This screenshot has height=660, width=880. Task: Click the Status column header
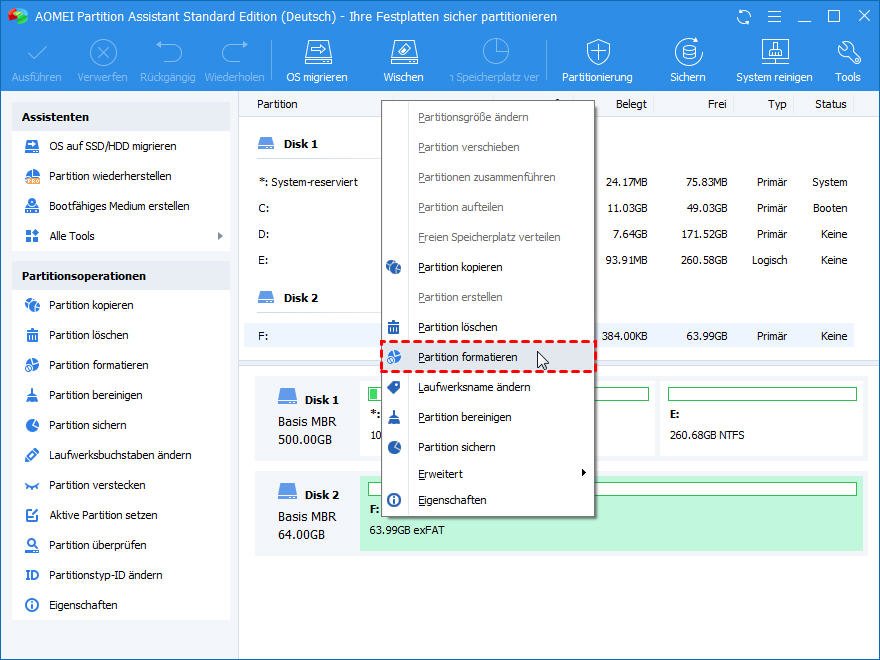click(831, 104)
